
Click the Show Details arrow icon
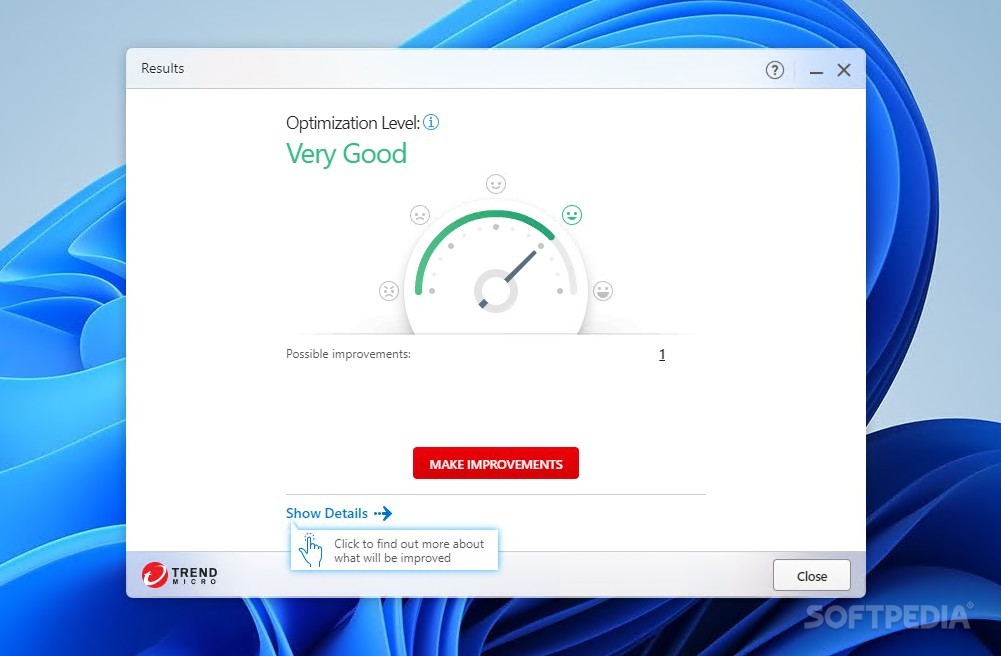pyautogui.click(x=383, y=513)
